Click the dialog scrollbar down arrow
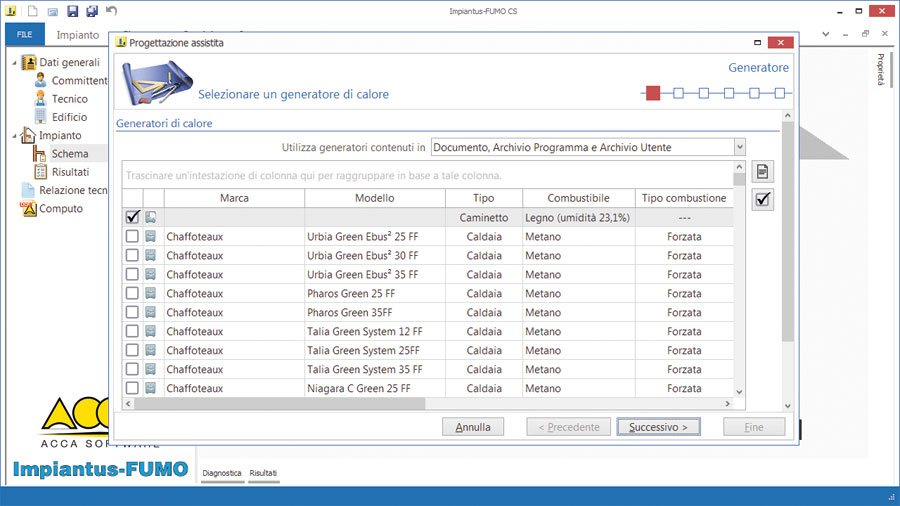 point(788,406)
